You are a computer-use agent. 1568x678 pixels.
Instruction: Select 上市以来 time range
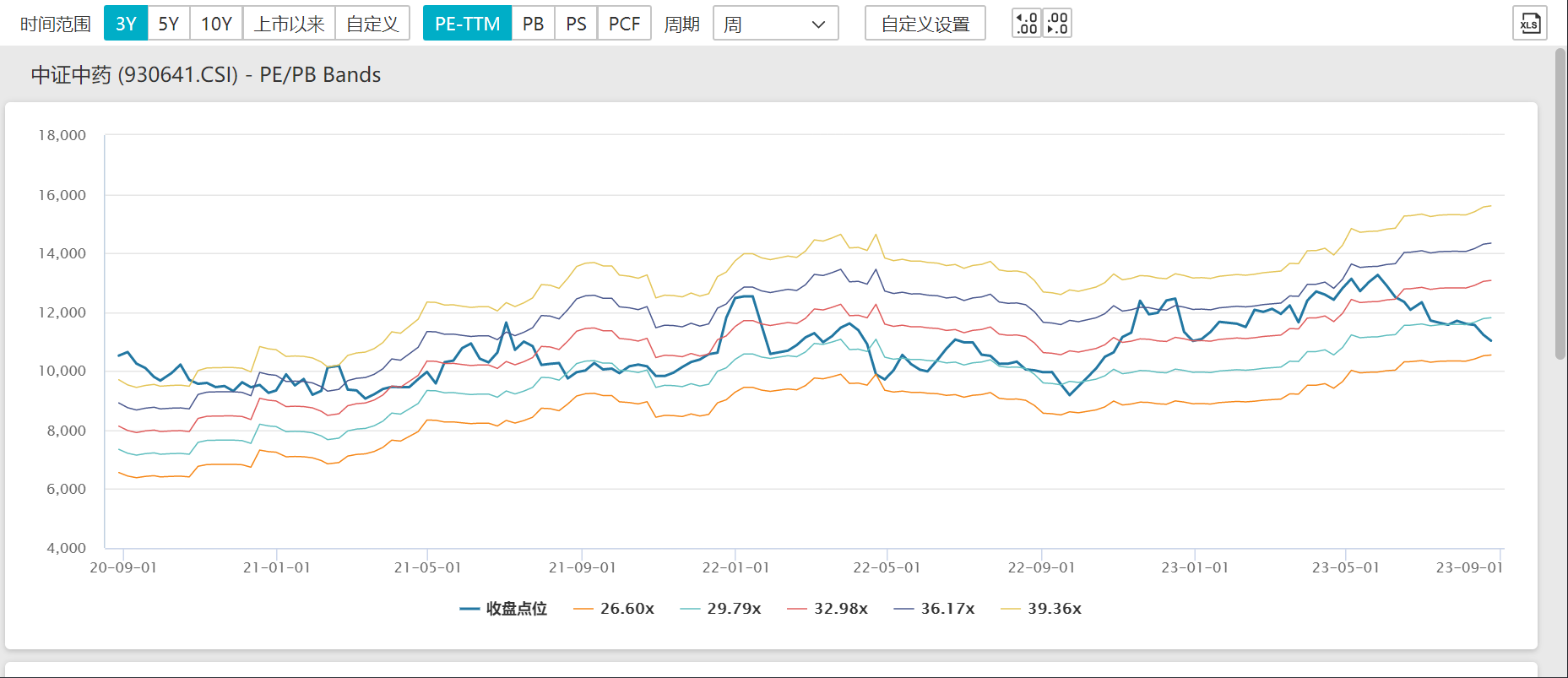(289, 24)
